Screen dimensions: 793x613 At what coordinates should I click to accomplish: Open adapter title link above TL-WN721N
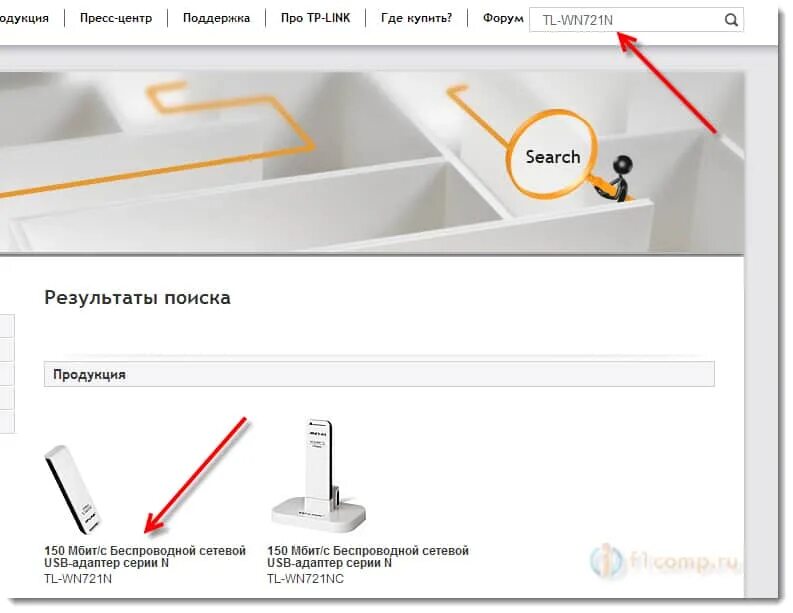[x=145, y=556]
